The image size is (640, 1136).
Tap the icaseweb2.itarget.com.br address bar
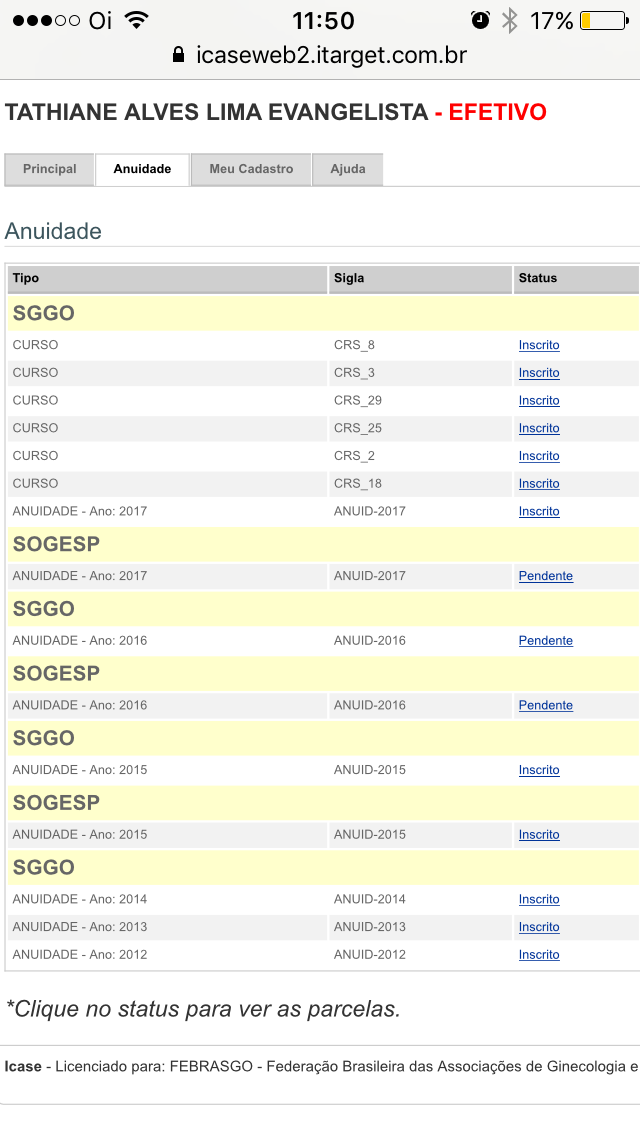pyautogui.click(x=330, y=55)
